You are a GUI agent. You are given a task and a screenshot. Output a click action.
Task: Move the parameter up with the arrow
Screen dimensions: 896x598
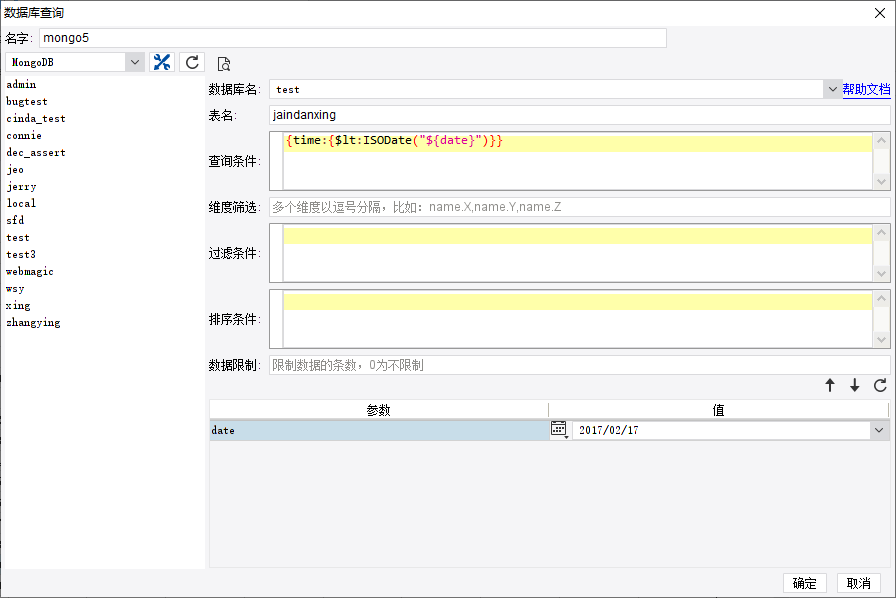tap(830, 385)
